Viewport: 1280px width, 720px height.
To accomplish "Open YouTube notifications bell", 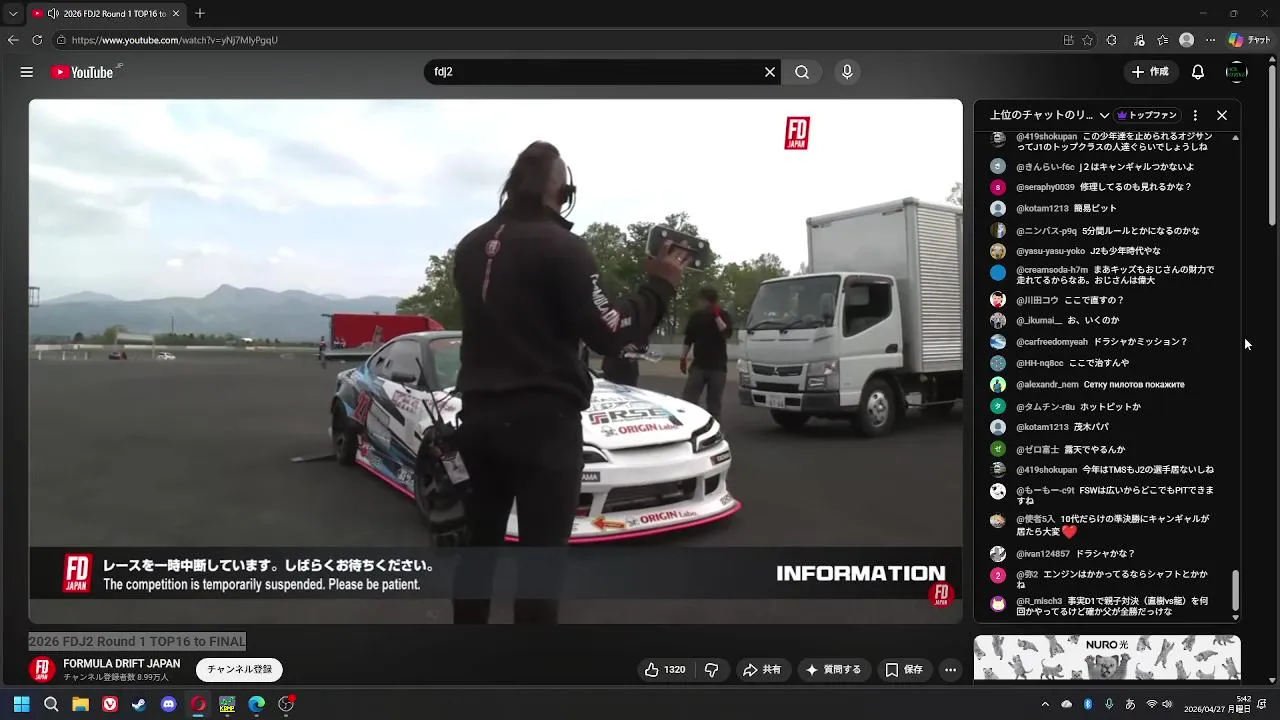I will [x=1198, y=72].
